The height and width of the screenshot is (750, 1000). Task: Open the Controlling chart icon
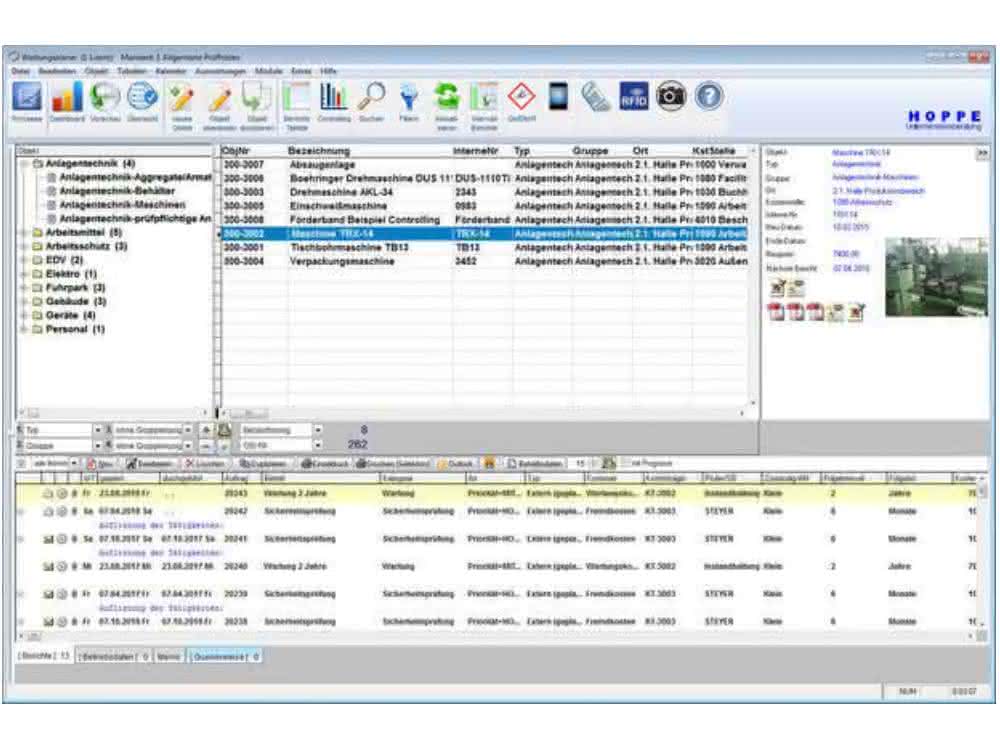(334, 97)
